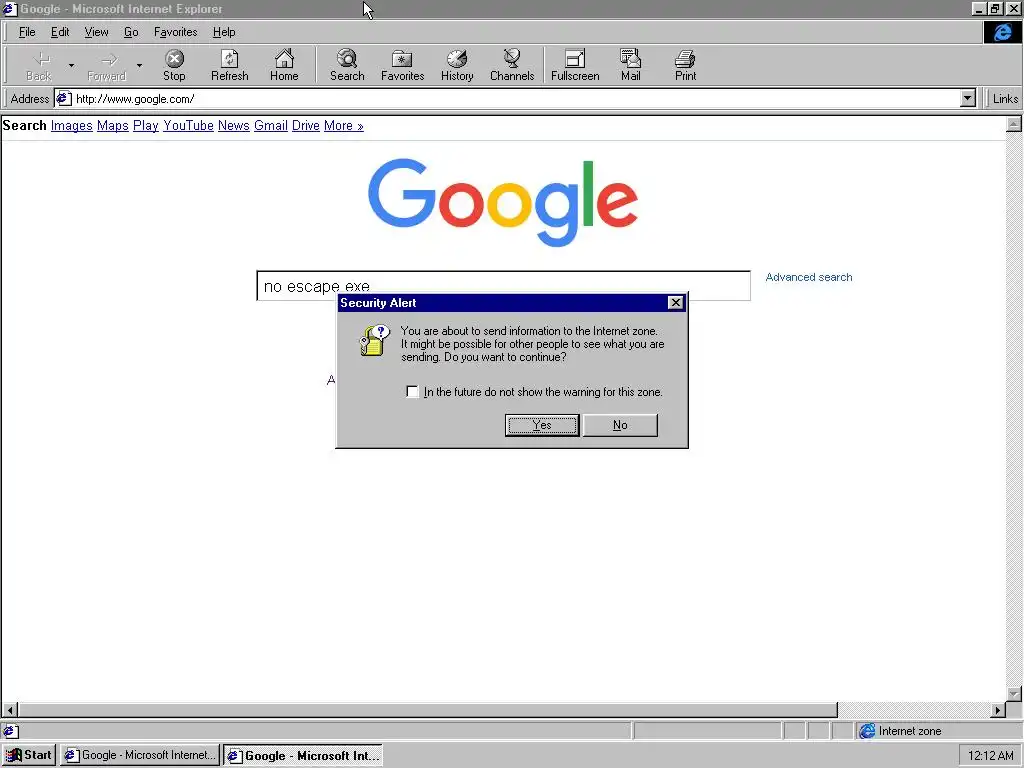Open the Play link
Image resolution: width=1024 pixels, height=768 pixels.
tap(146, 125)
